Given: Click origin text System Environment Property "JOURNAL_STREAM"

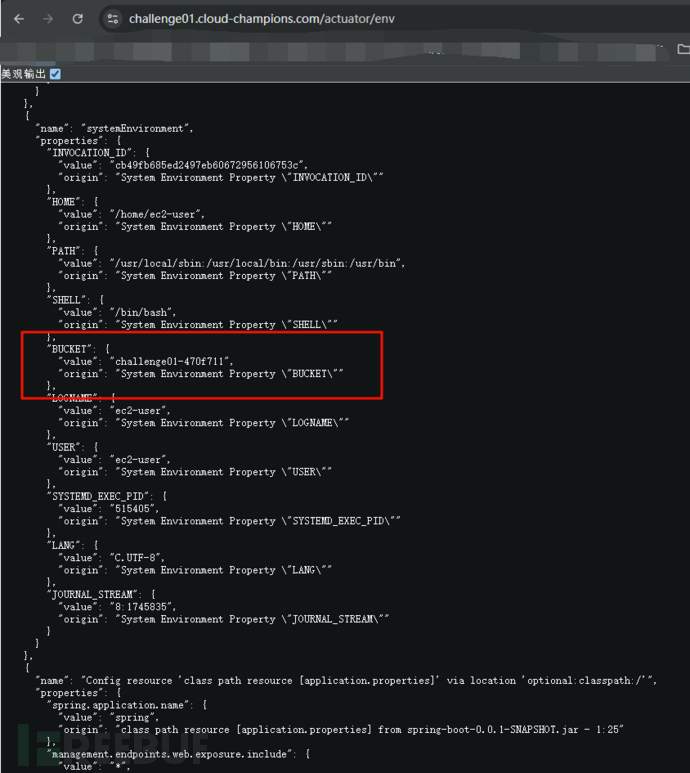Looking at the screenshot, I should [x=252, y=619].
